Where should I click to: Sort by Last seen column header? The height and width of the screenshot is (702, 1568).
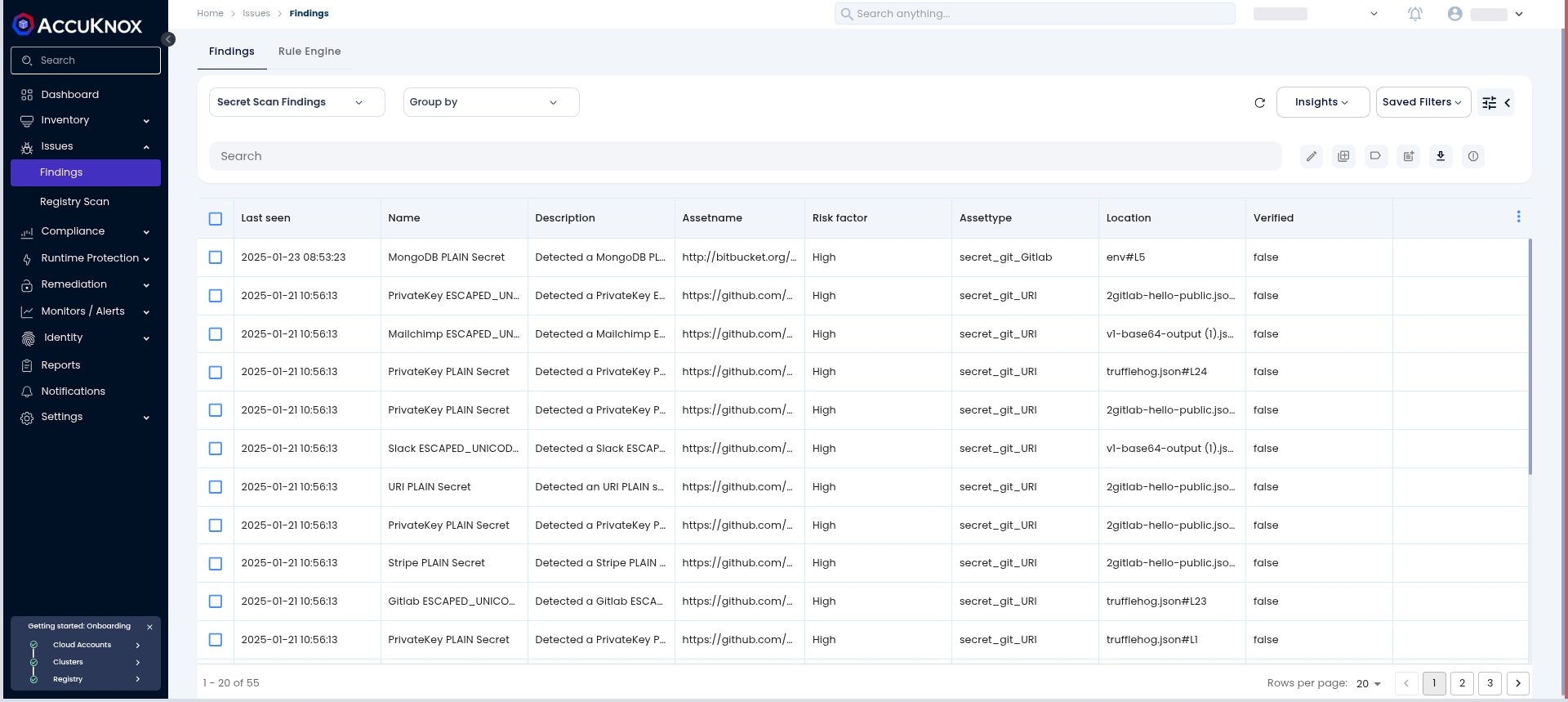(x=265, y=218)
